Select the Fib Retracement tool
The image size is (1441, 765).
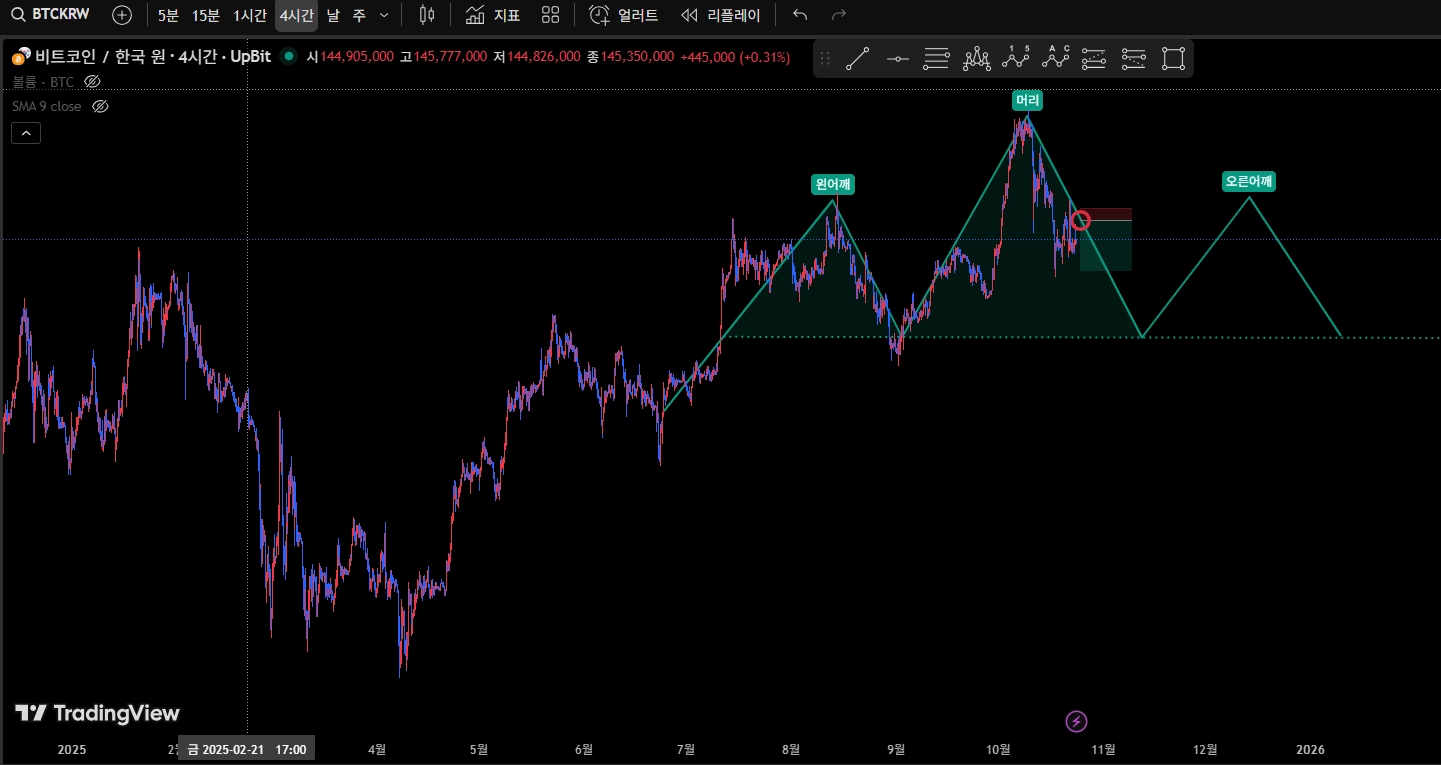(x=936, y=59)
